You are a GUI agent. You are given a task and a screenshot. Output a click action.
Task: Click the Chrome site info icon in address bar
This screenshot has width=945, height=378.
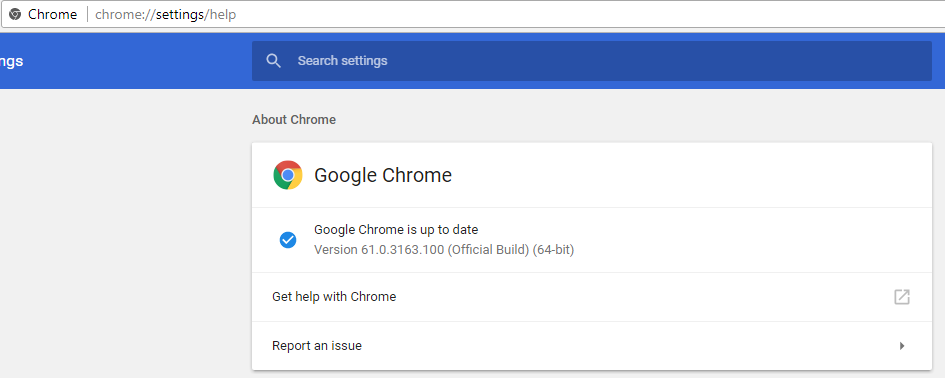pyautogui.click(x=15, y=14)
